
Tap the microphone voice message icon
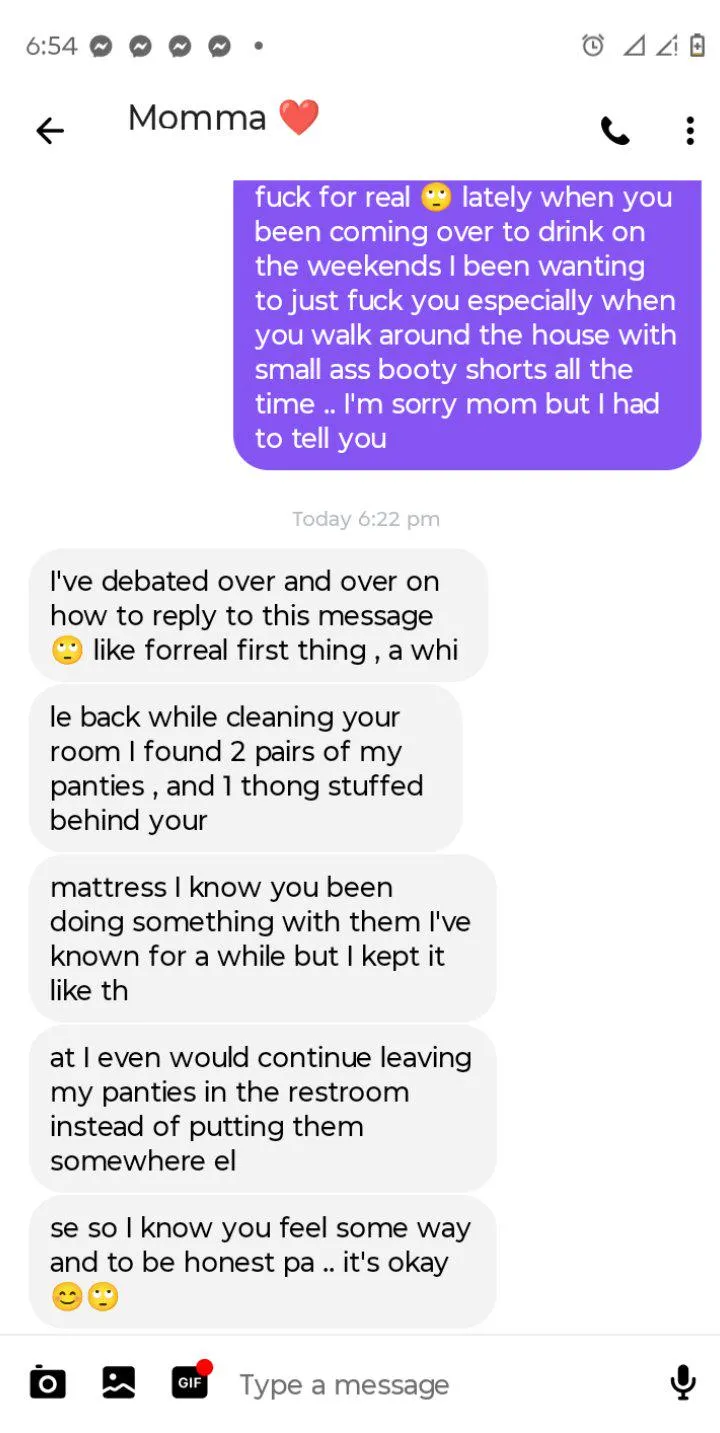[x=683, y=1383]
